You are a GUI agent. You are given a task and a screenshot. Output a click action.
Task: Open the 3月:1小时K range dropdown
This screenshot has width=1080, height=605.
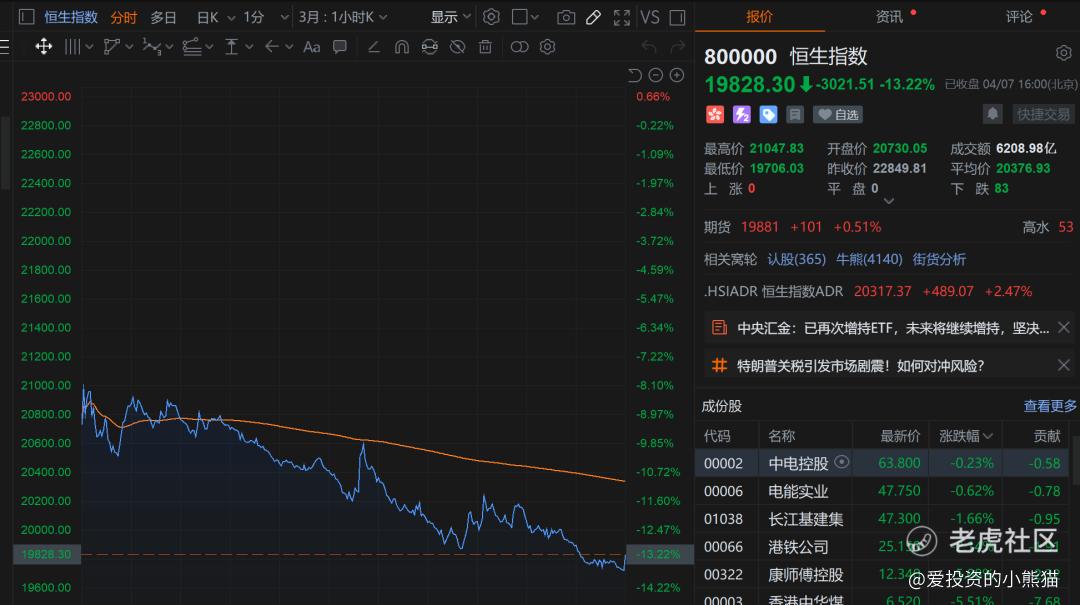point(342,17)
